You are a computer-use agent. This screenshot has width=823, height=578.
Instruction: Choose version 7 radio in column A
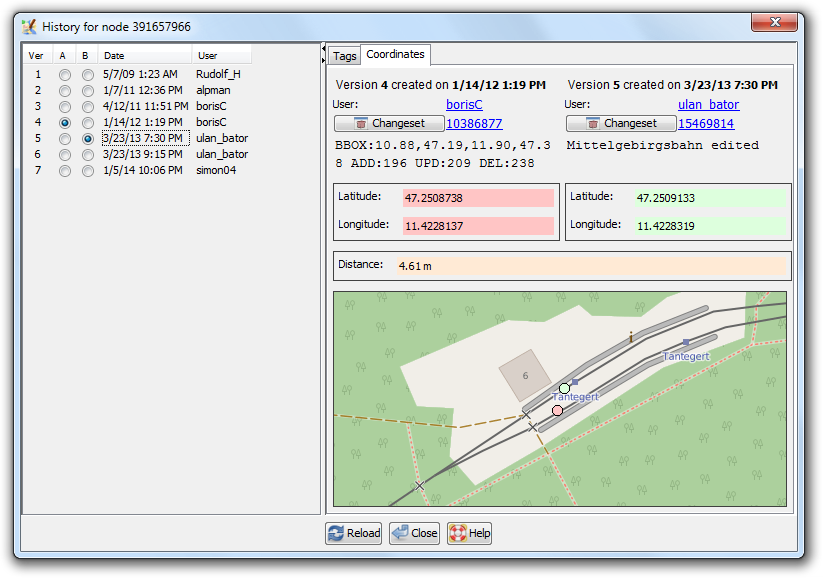click(65, 171)
